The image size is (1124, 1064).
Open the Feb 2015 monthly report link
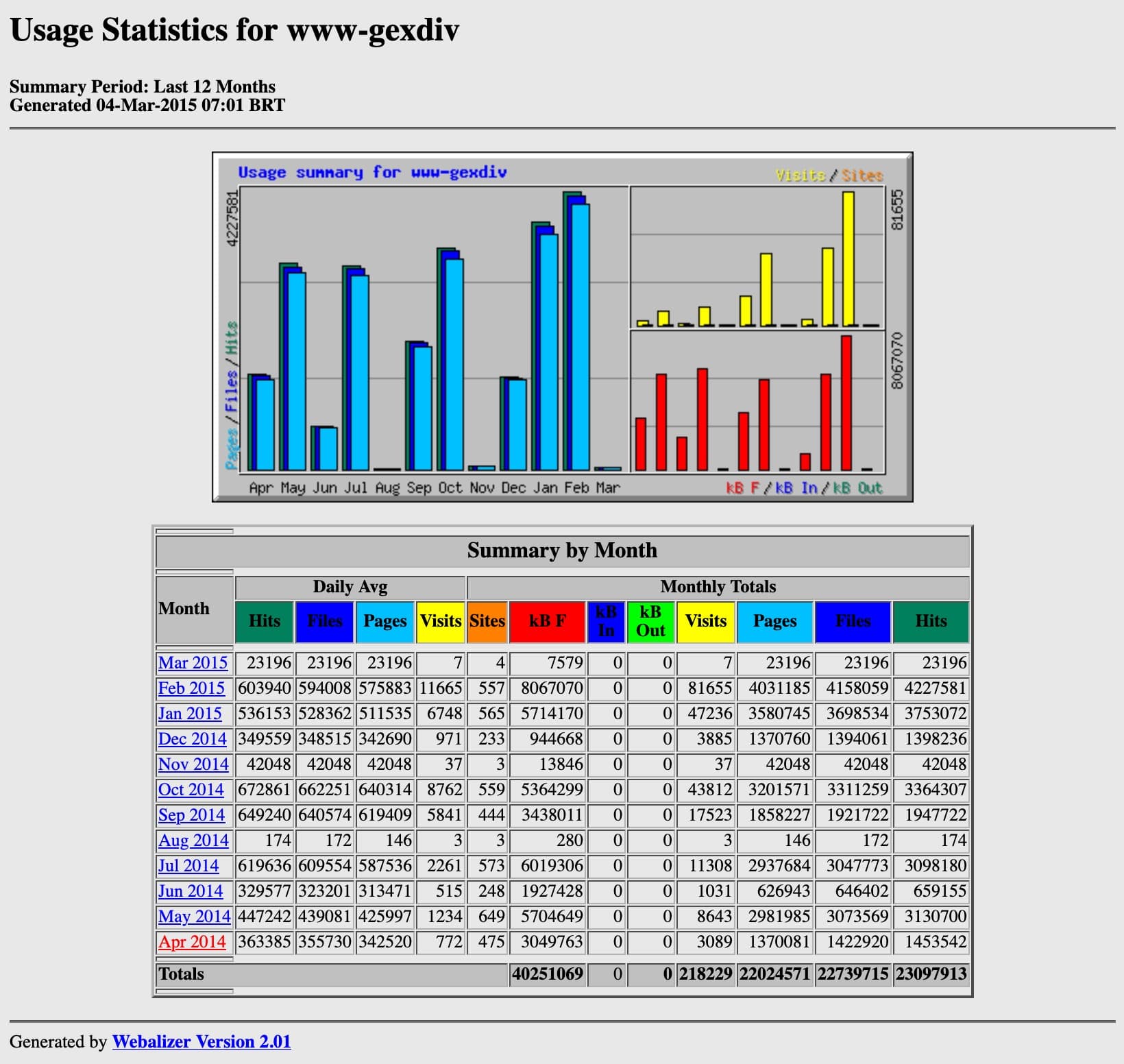coord(191,688)
